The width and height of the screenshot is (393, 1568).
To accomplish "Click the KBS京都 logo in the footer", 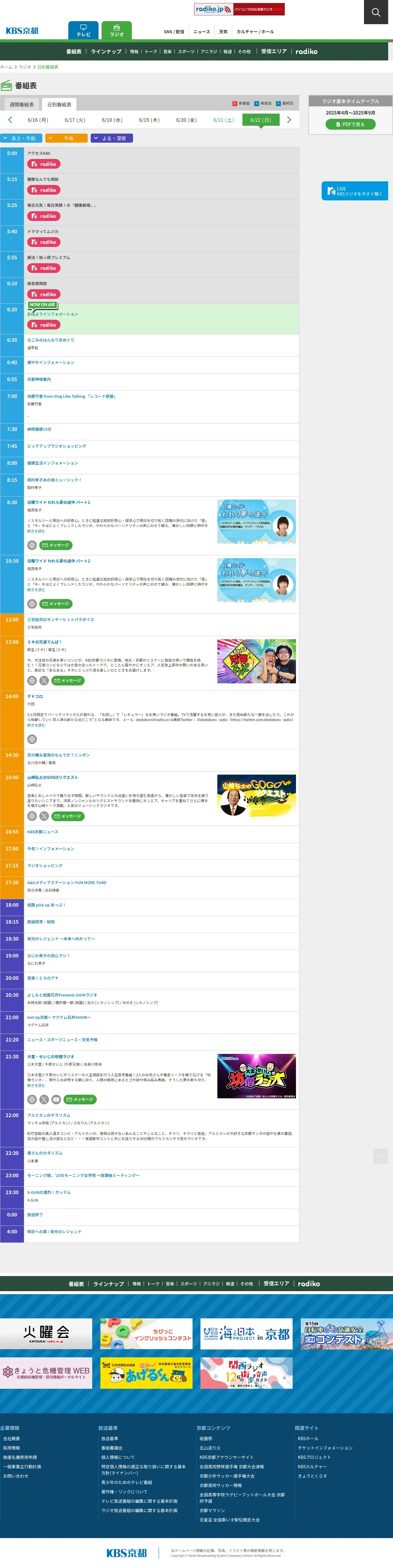I will tap(127, 1553).
